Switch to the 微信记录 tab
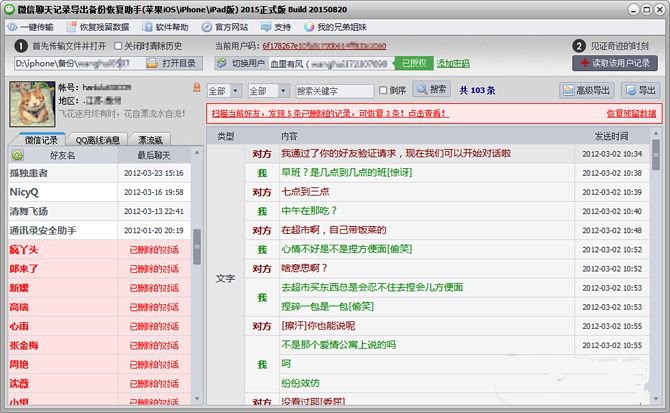670x413 pixels. [x=41, y=140]
